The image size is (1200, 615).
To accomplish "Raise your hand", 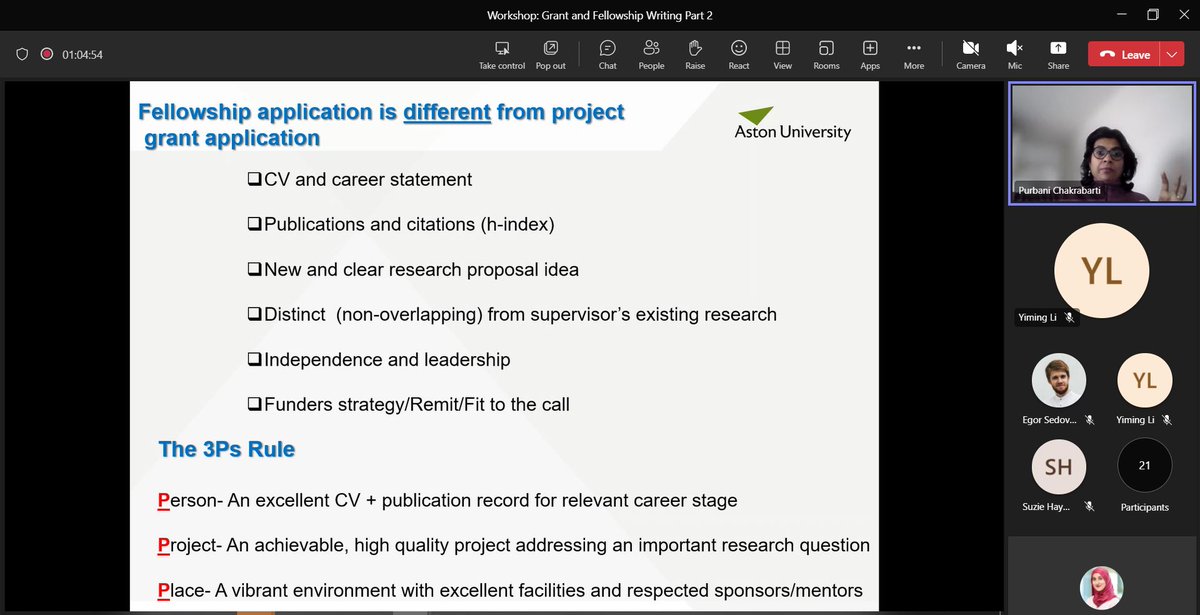I will coord(695,55).
